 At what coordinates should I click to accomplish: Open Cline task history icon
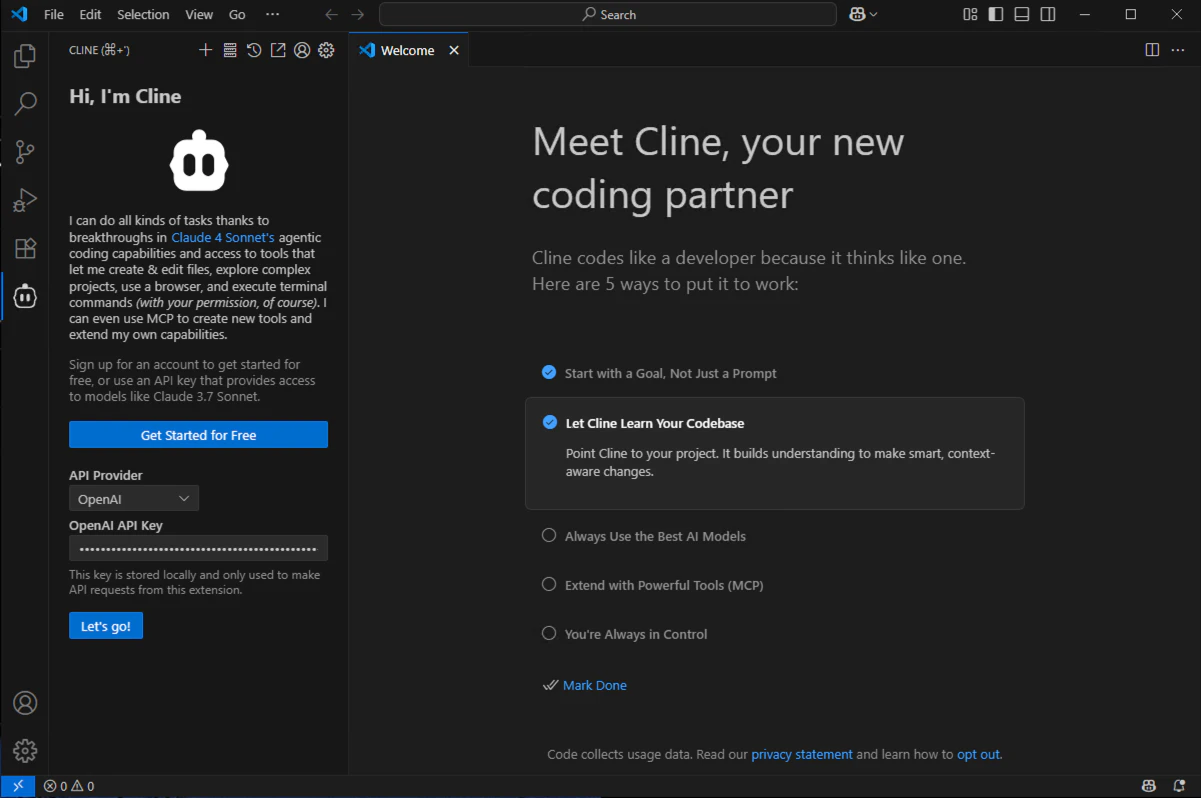pos(254,50)
